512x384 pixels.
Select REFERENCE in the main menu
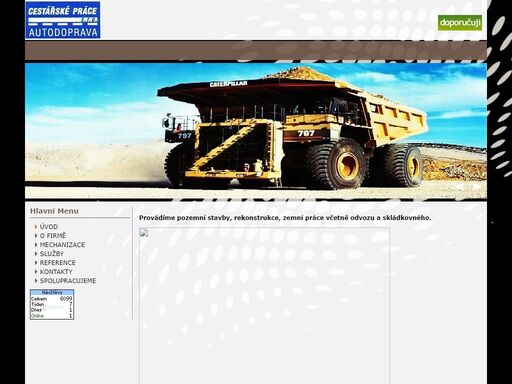58,263
